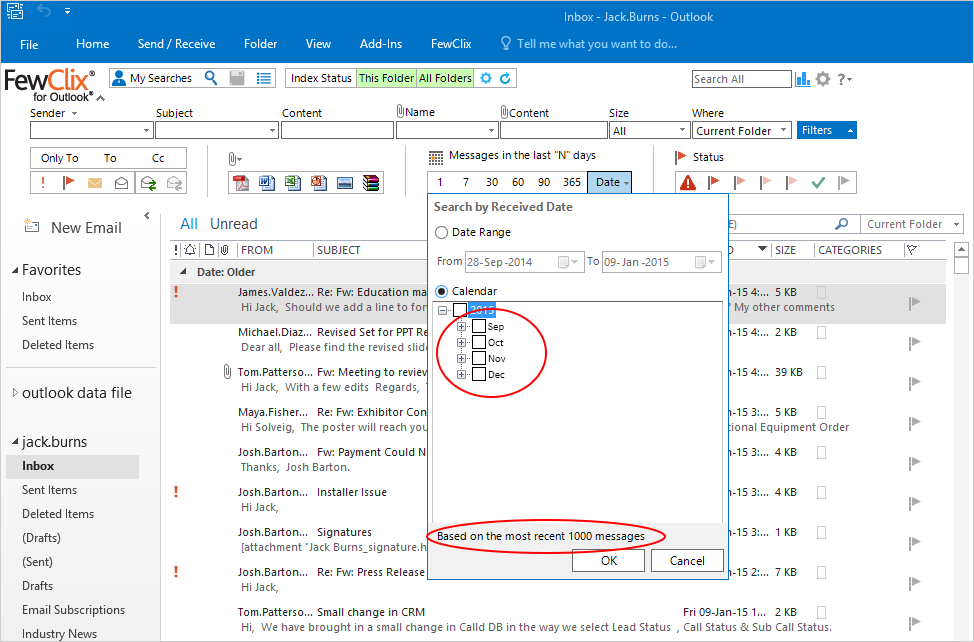Click the refresh index icon
Image resolution: width=974 pixels, height=642 pixels.
pos(505,78)
